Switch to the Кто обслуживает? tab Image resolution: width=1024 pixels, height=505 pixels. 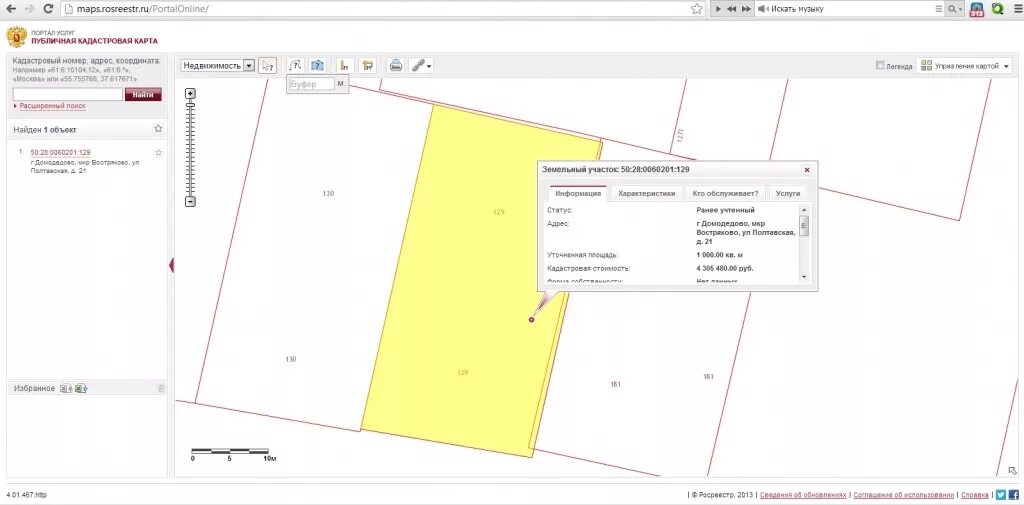pyautogui.click(x=725, y=193)
